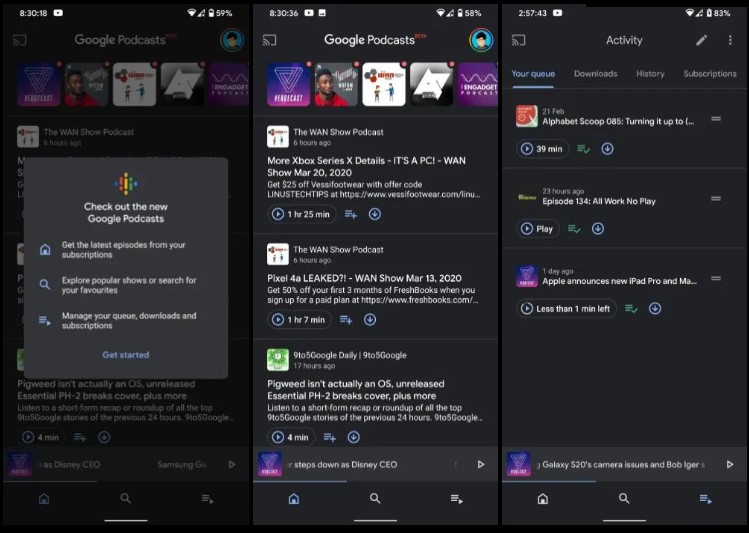Tap the Home icon in the Activity screen's bottom bar
Image resolution: width=749 pixels, height=533 pixels.
543,499
